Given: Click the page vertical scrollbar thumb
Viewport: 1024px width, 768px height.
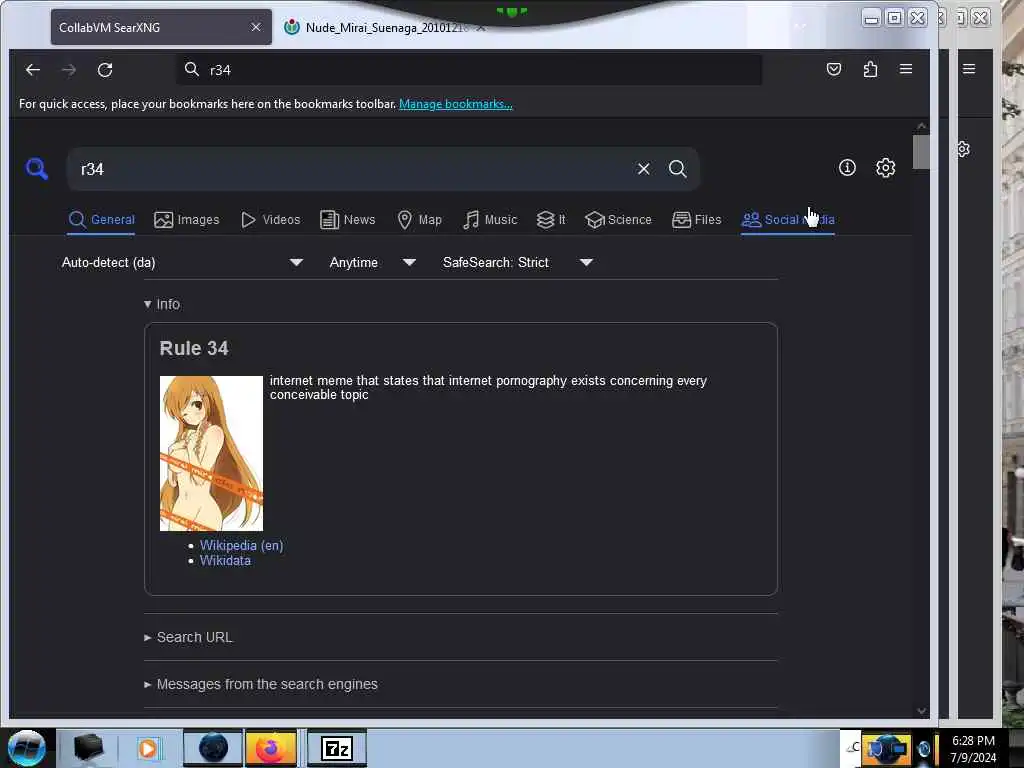Looking at the screenshot, I should point(921,152).
